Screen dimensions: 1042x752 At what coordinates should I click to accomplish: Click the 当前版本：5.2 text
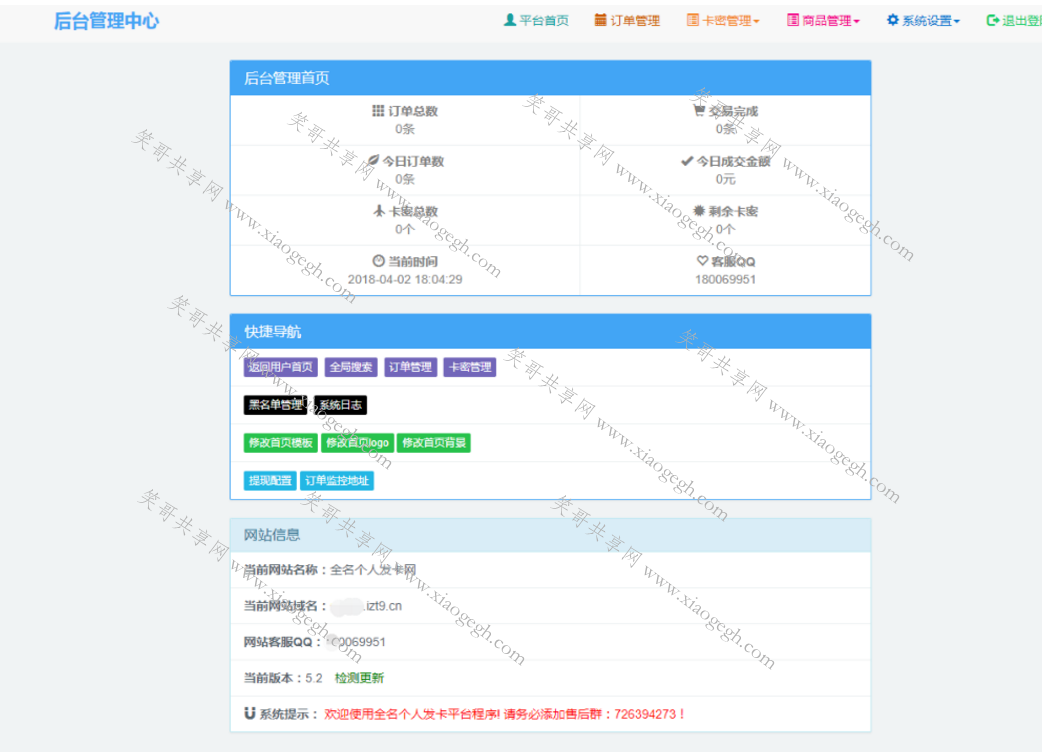pos(283,678)
